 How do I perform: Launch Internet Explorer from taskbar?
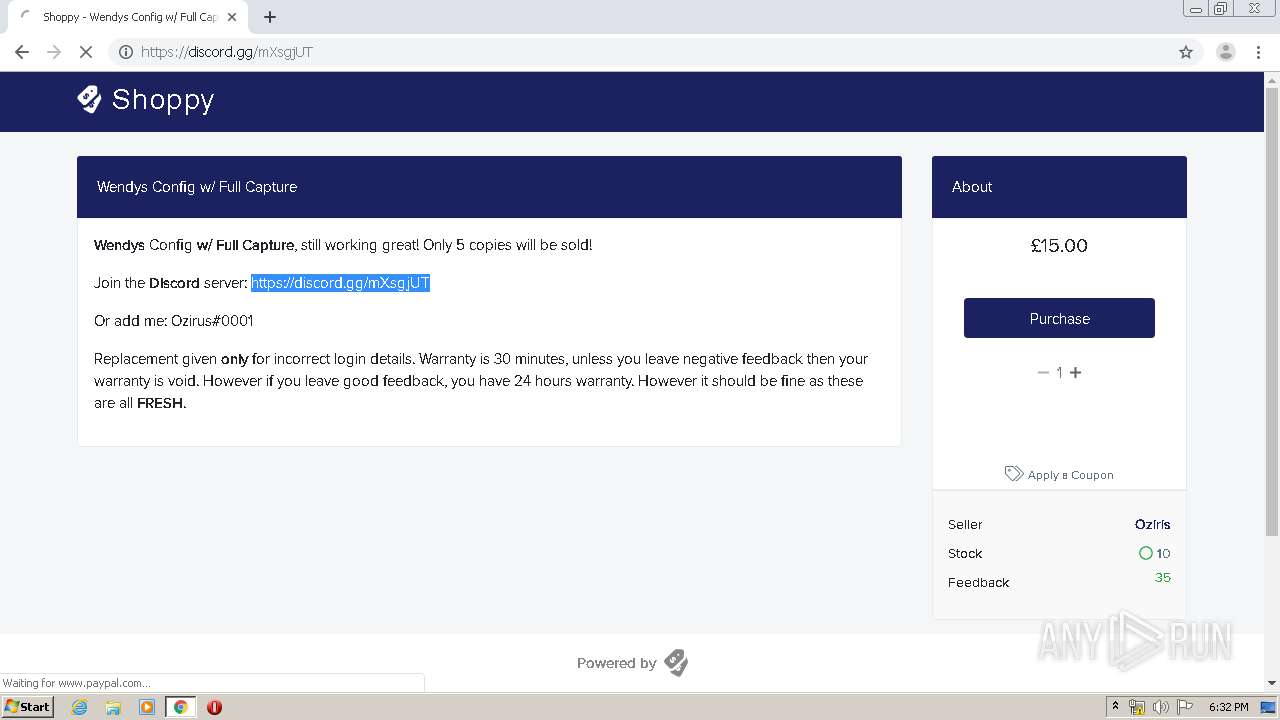(x=80, y=707)
